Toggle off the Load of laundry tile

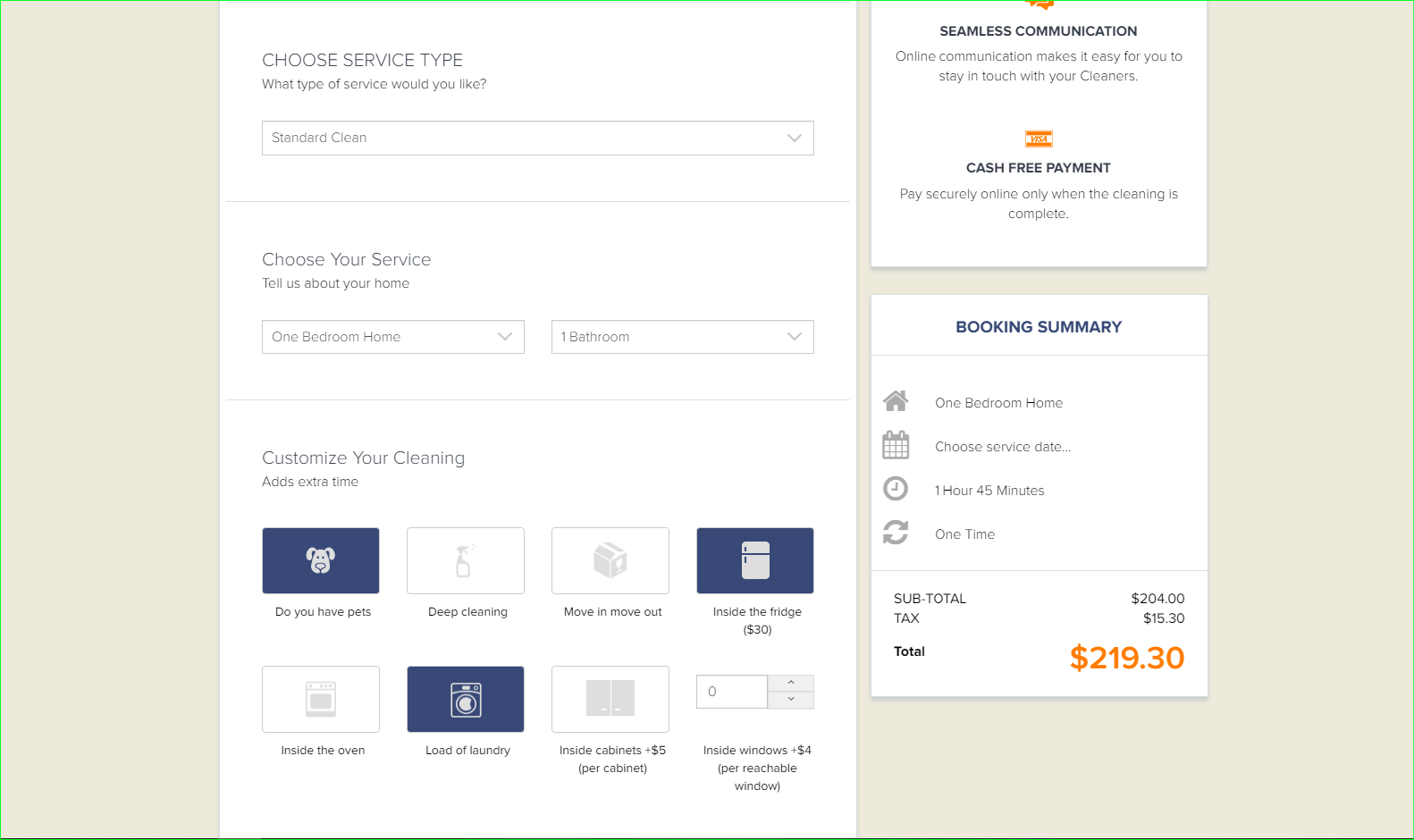tap(466, 699)
